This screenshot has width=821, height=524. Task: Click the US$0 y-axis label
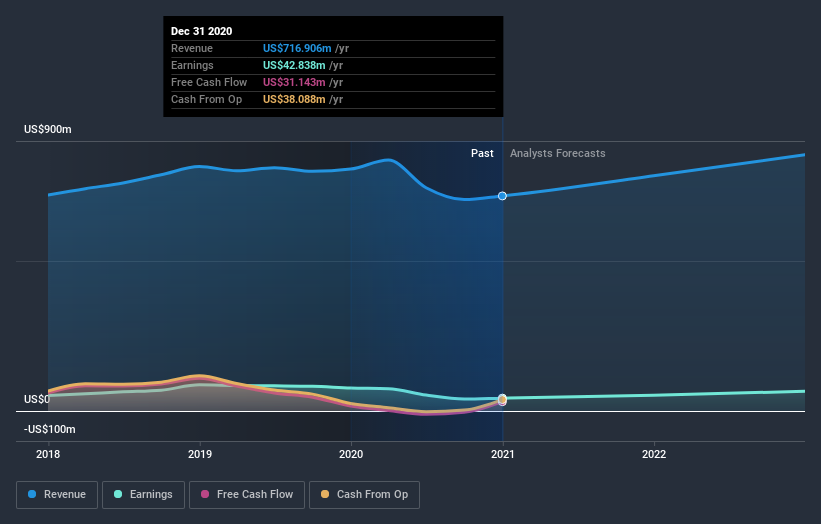pyautogui.click(x=37, y=399)
